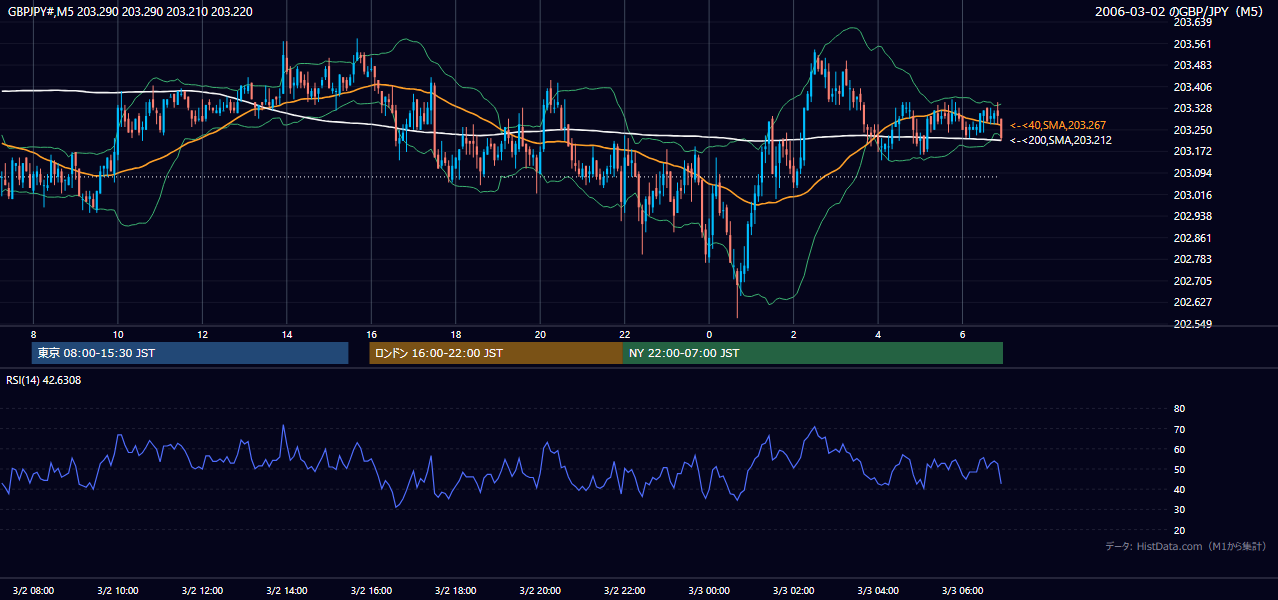
Task: Click the RSI axis label 70
Action: point(1179,429)
